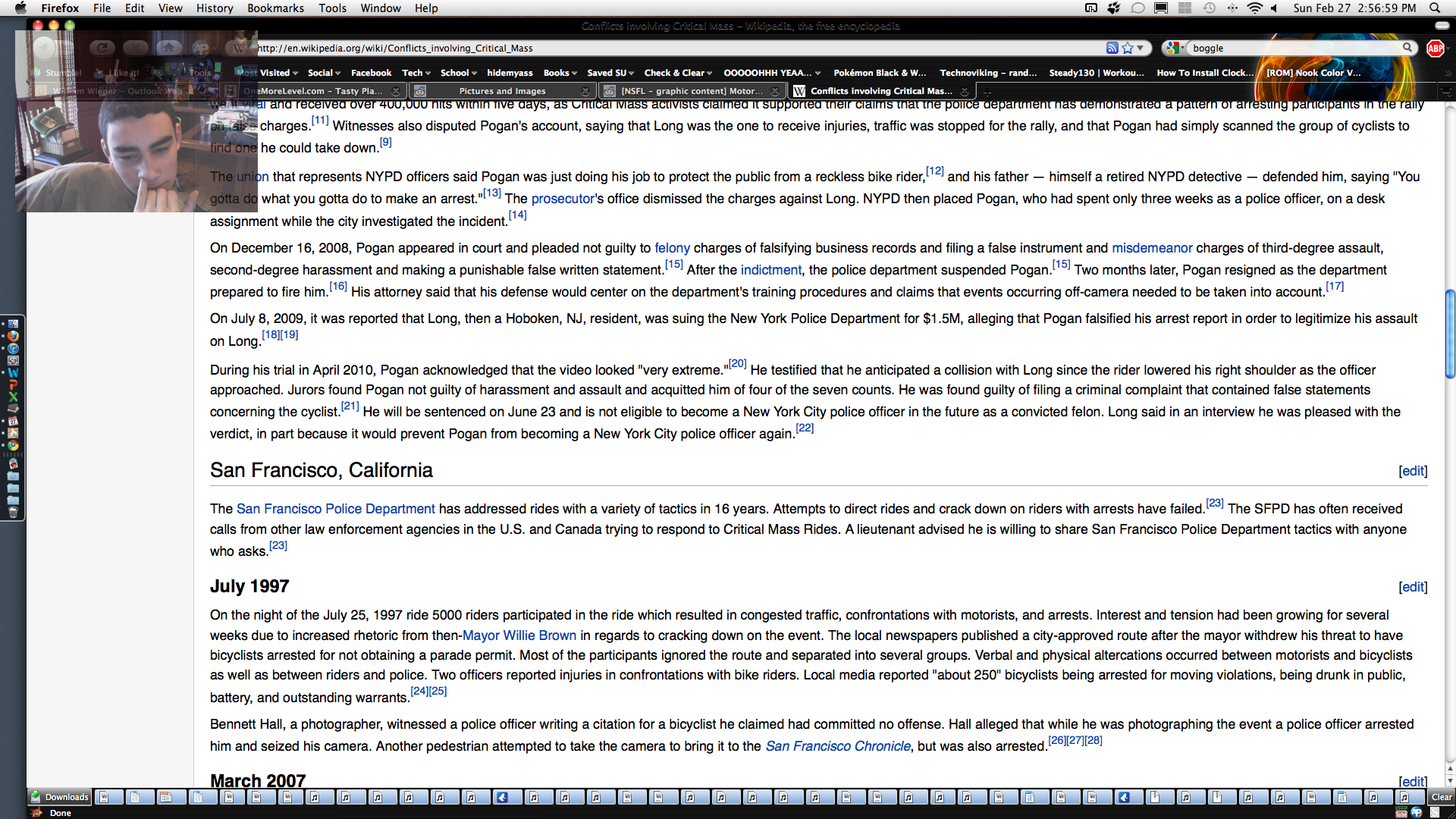Click the search magnifier in search box
This screenshot has height=819, width=1456.
1407,48
